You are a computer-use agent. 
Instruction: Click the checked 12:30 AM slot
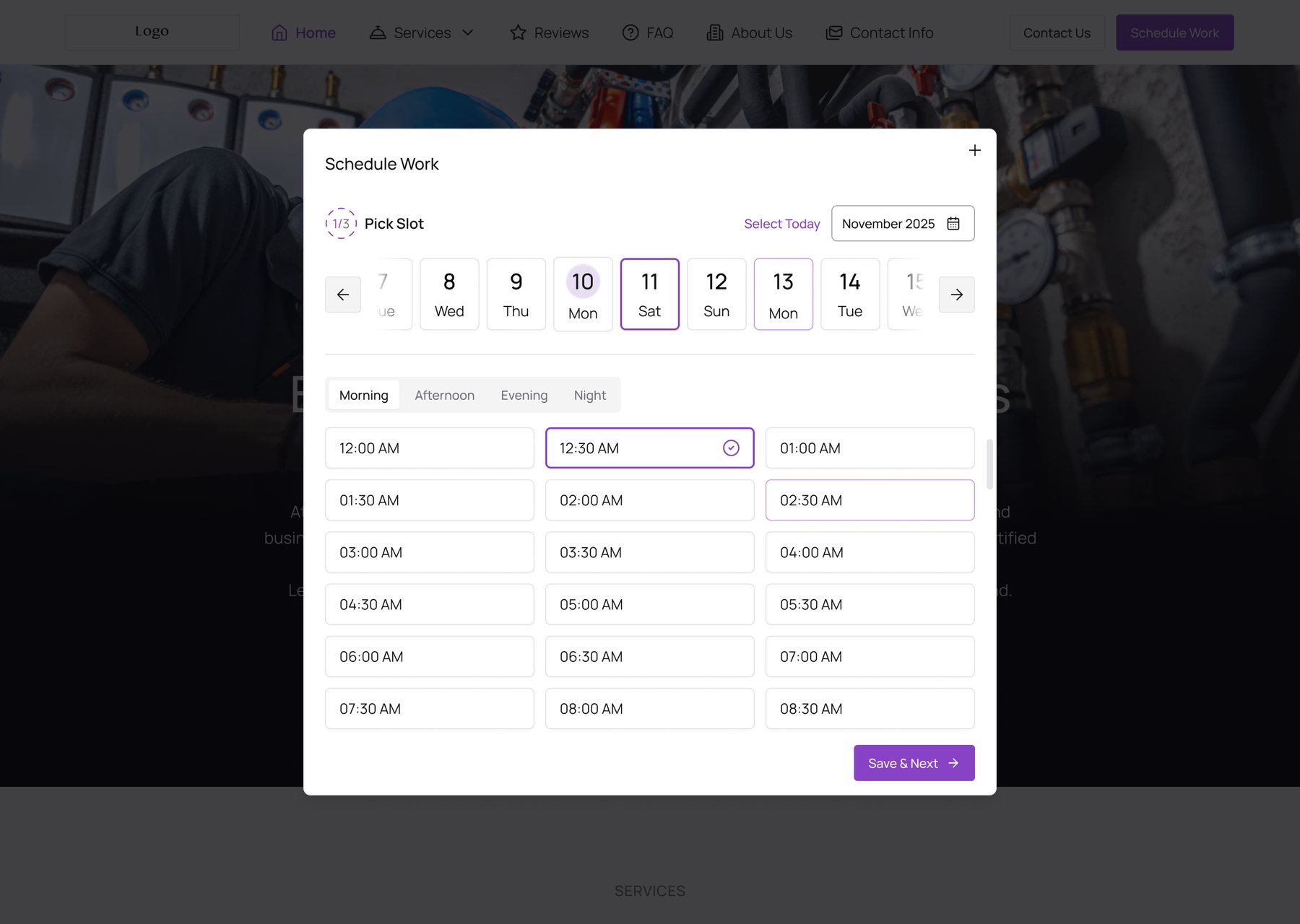pos(650,448)
